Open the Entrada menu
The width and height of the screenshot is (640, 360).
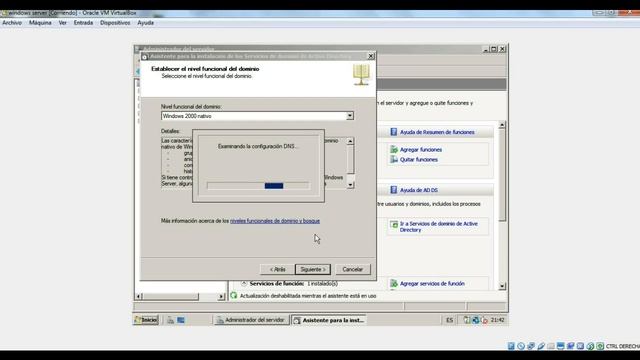click(x=83, y=23)
